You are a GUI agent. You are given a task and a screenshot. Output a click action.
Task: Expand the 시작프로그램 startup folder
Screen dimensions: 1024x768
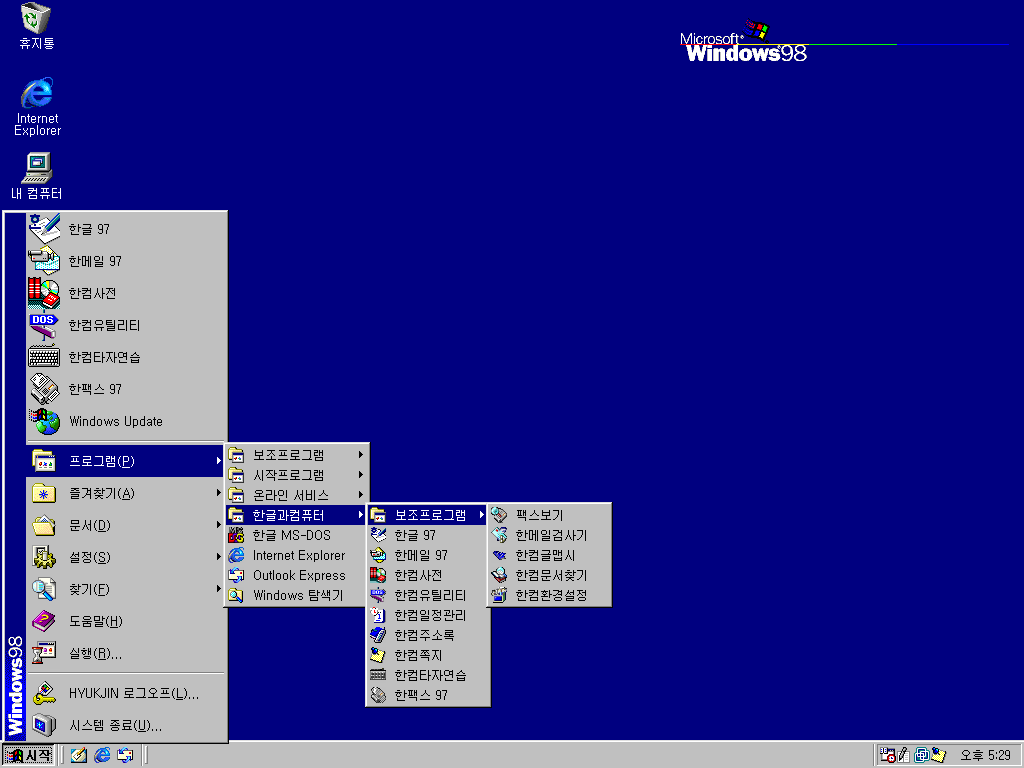click(296, 475)
